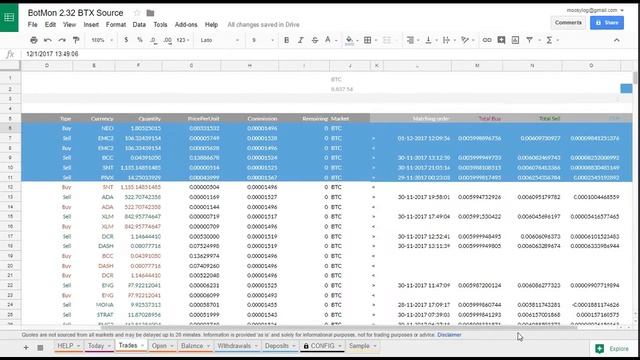
Task: Format as percent
Action: pos(140,40)
